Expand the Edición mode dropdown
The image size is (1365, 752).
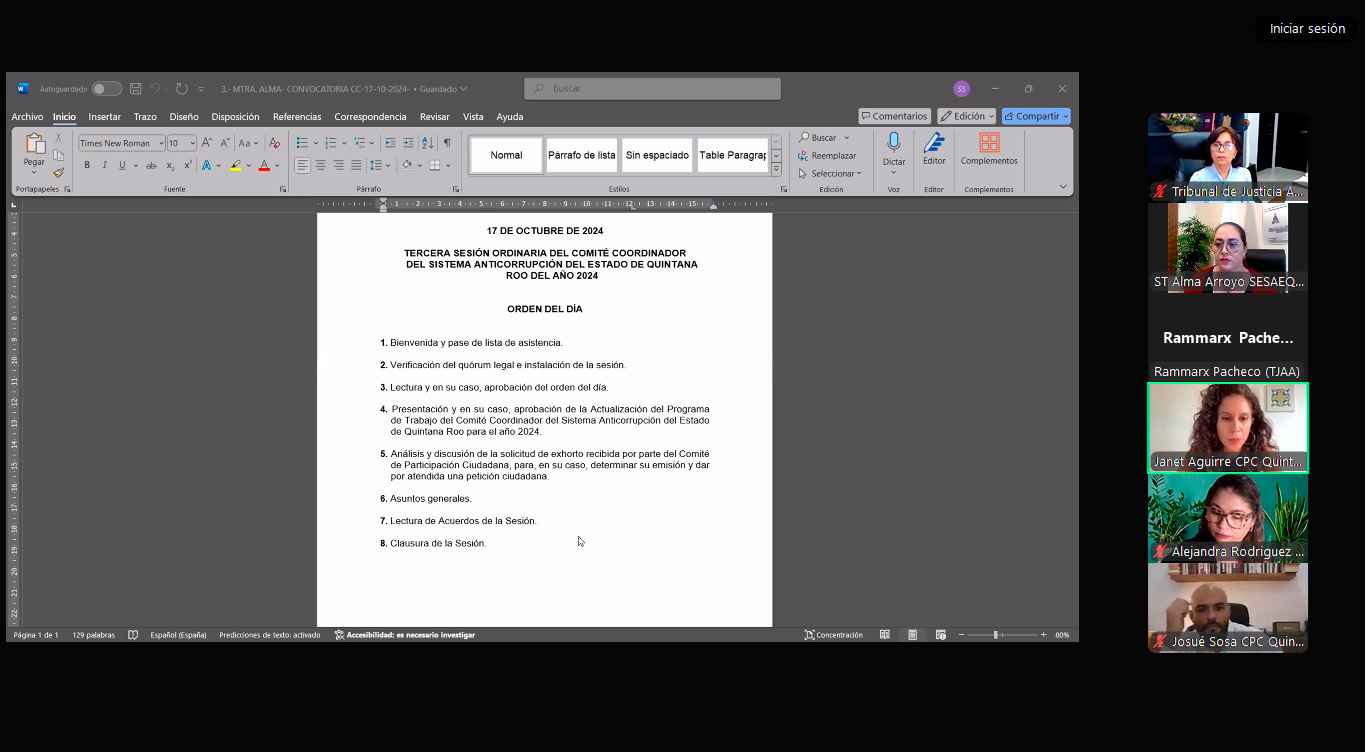tap(966, 116)
